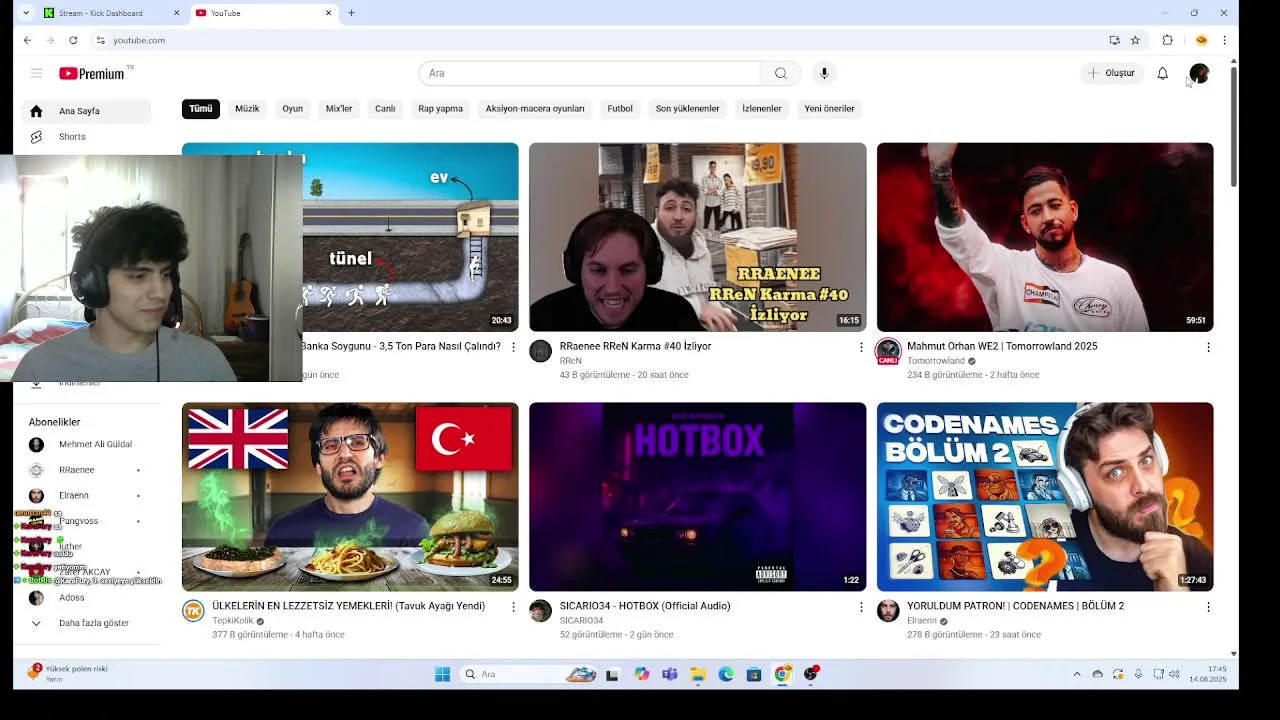The image size is (1280, 720).
Task: Select the Canlı filter chip
Action: point(385,108)
